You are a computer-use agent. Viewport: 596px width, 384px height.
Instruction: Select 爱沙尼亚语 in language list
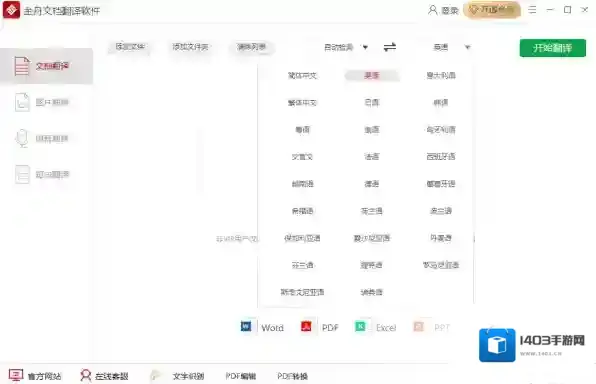372,238
